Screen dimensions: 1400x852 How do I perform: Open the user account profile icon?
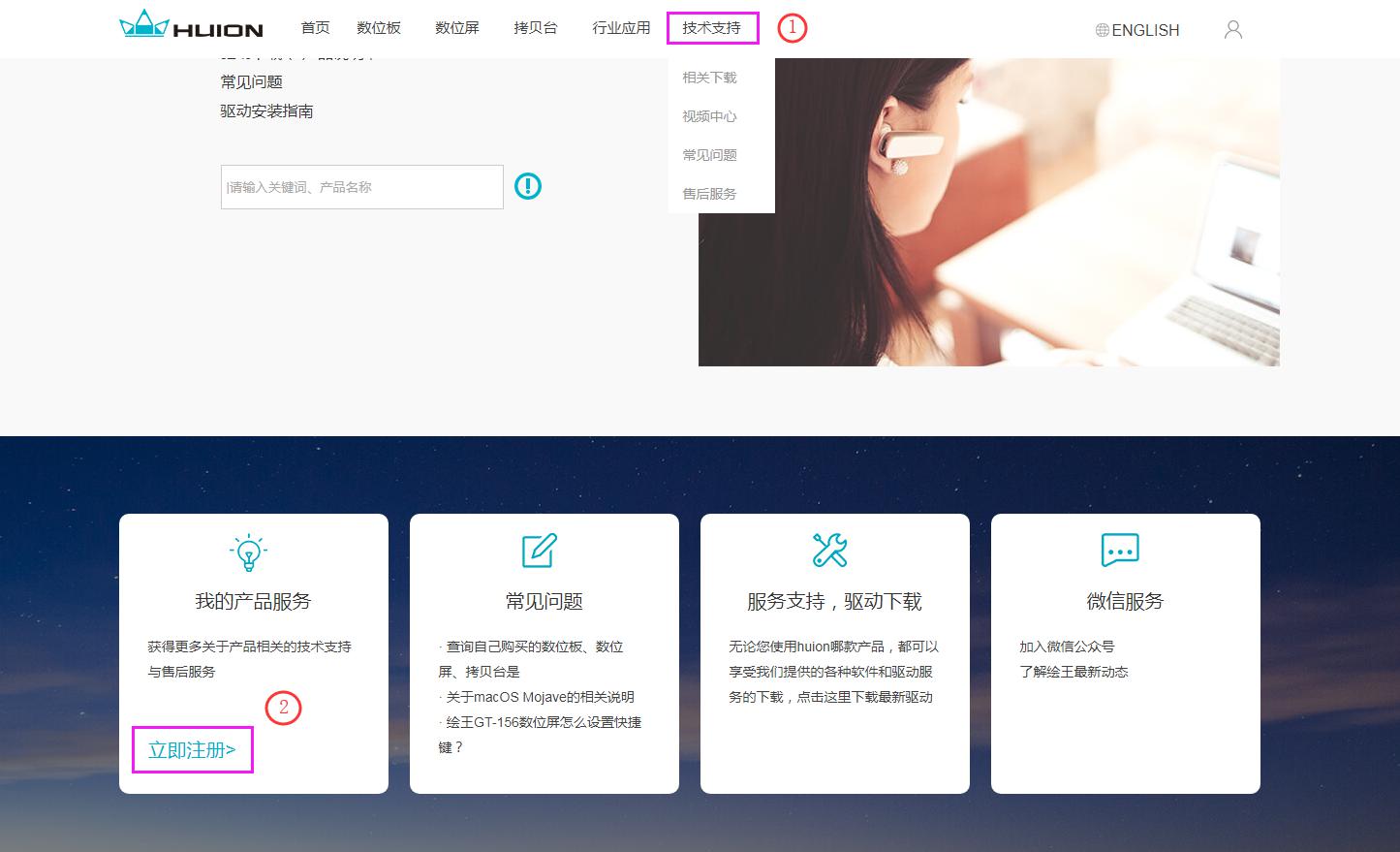click(1232, 29)
